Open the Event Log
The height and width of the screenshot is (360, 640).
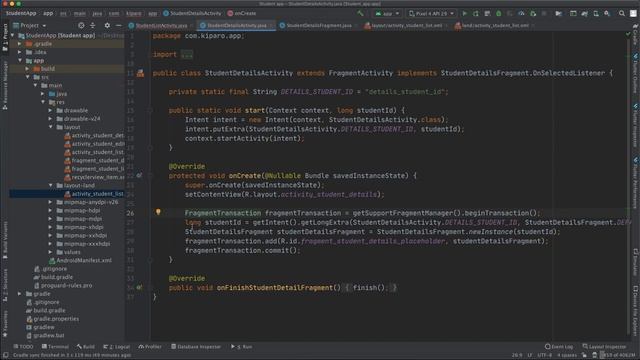point(559,347)
